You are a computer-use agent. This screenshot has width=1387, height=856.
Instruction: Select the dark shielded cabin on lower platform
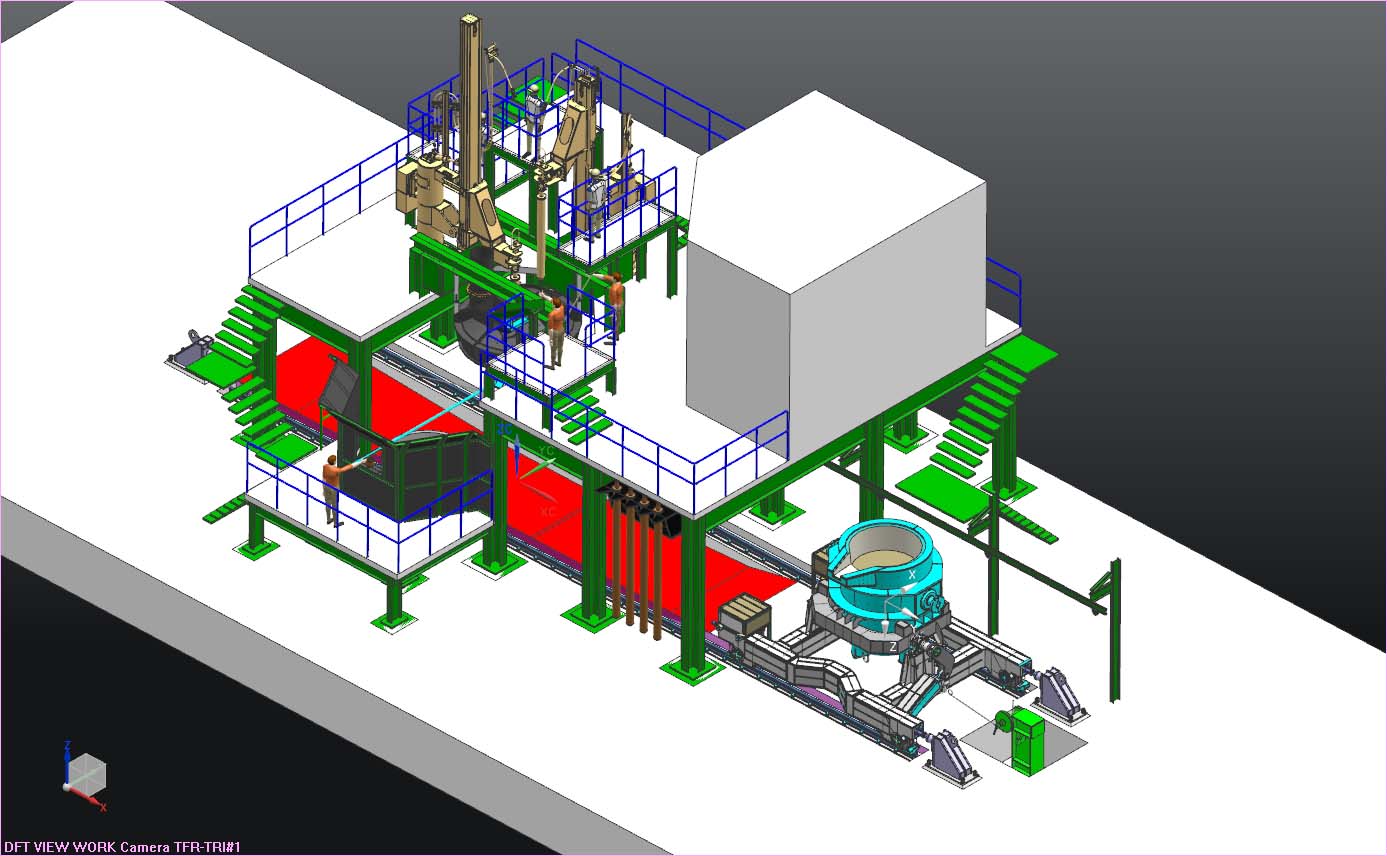(x=430, y=470)
